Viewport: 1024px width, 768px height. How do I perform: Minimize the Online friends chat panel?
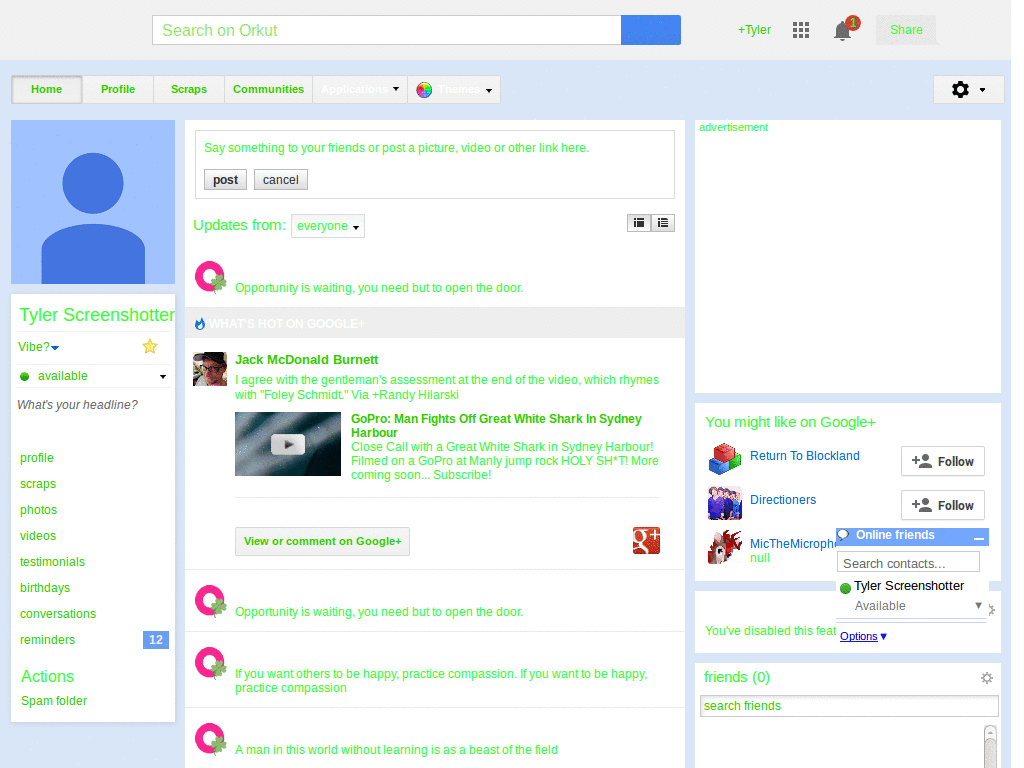[x=978, y=537]
